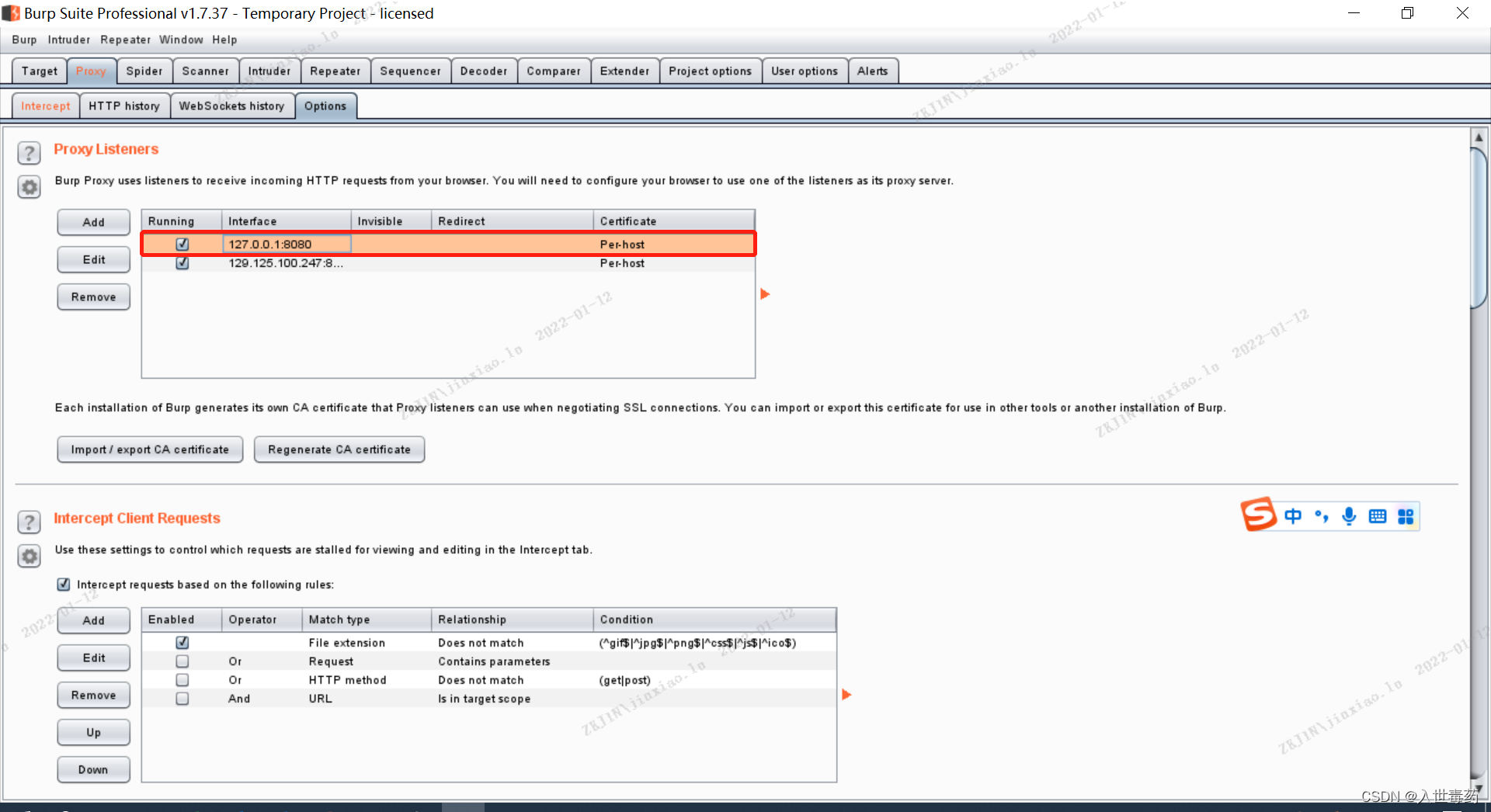Open Project options tab
The height and width of the screenshot is (812, 1491).
tap(711, 71)
